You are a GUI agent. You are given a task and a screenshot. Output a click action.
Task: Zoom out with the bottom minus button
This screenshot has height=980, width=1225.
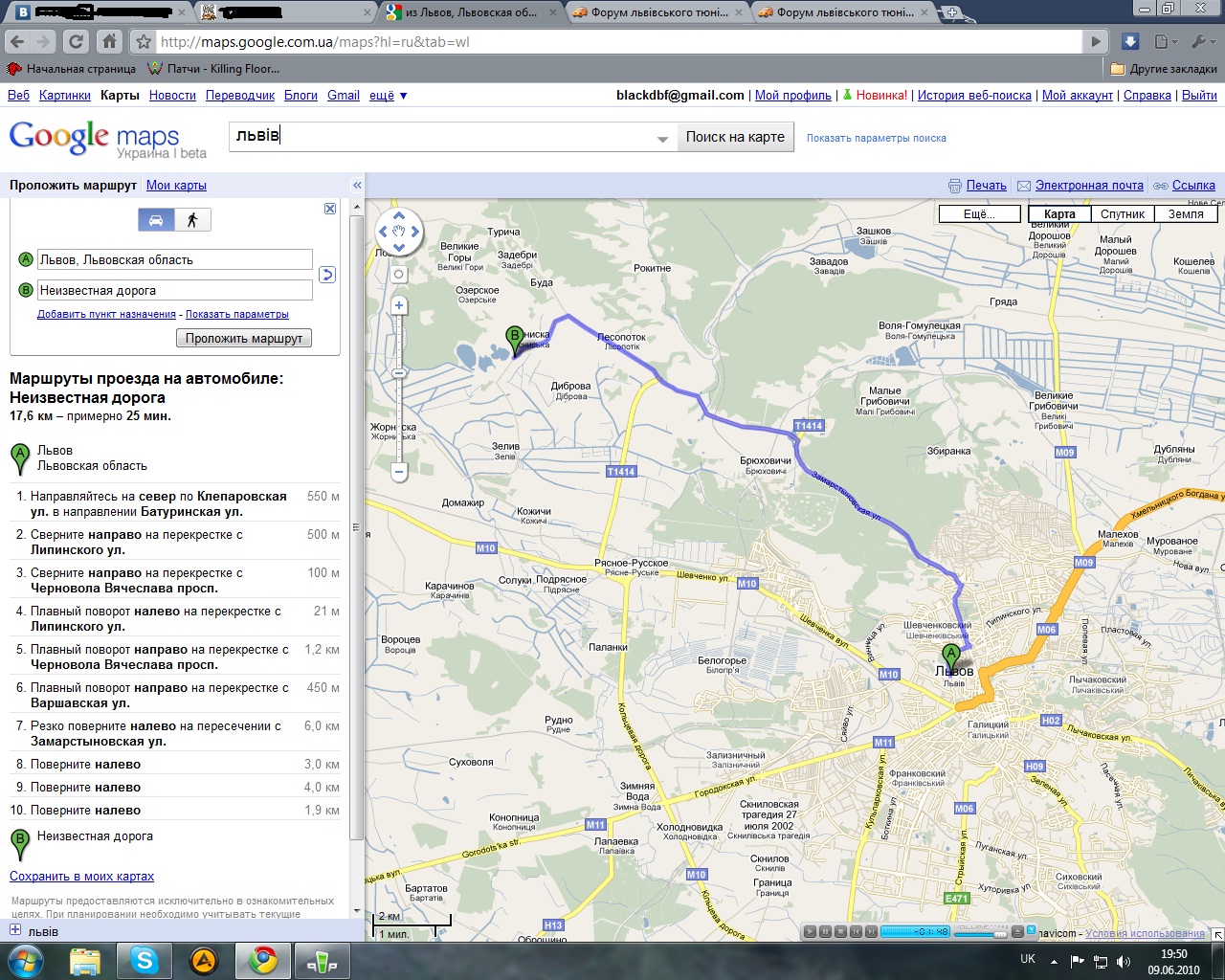click(x=399, y=471)
